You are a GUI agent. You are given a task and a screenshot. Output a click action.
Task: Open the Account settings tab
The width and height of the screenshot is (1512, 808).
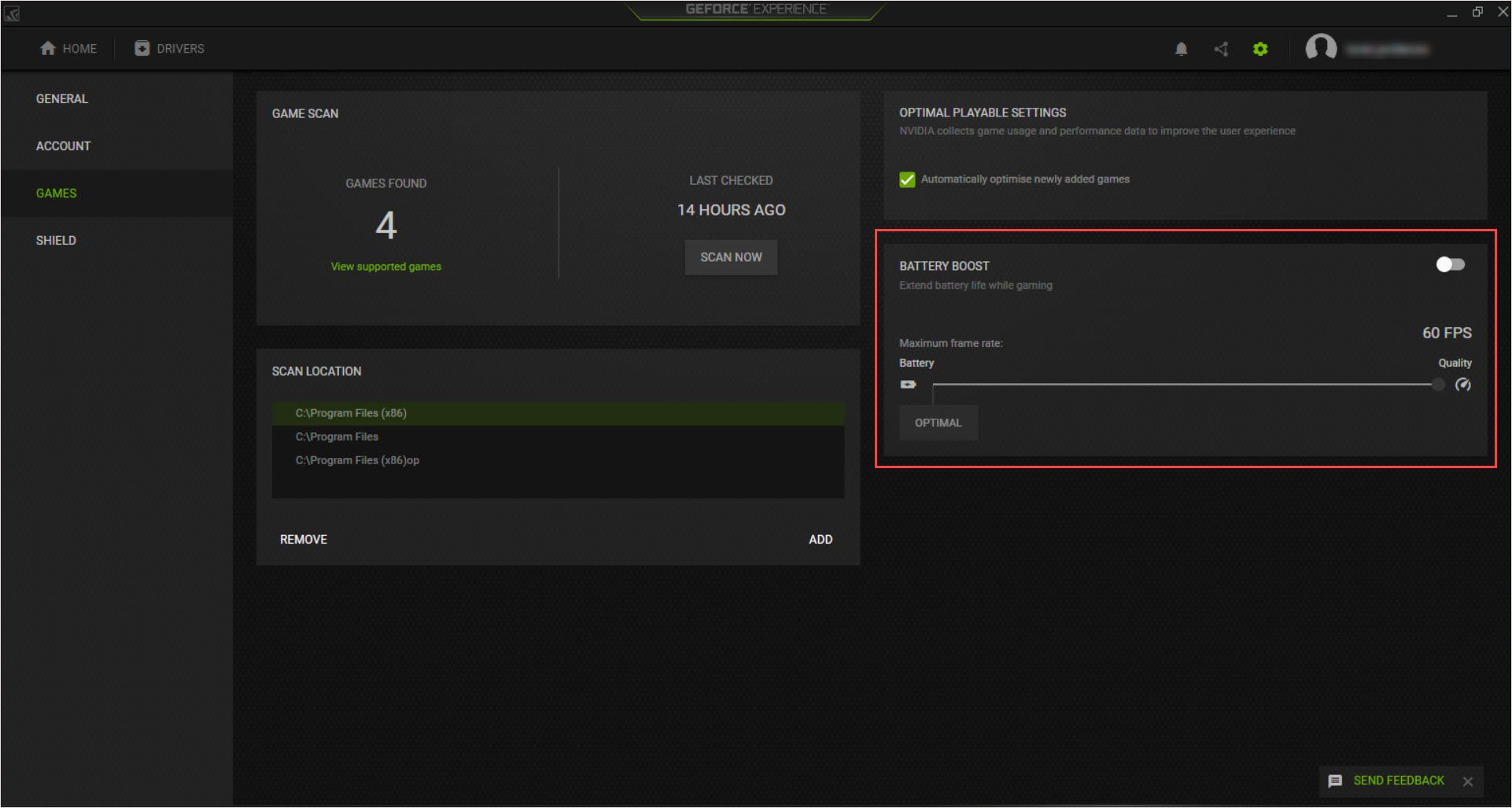(x=63, y=146)
